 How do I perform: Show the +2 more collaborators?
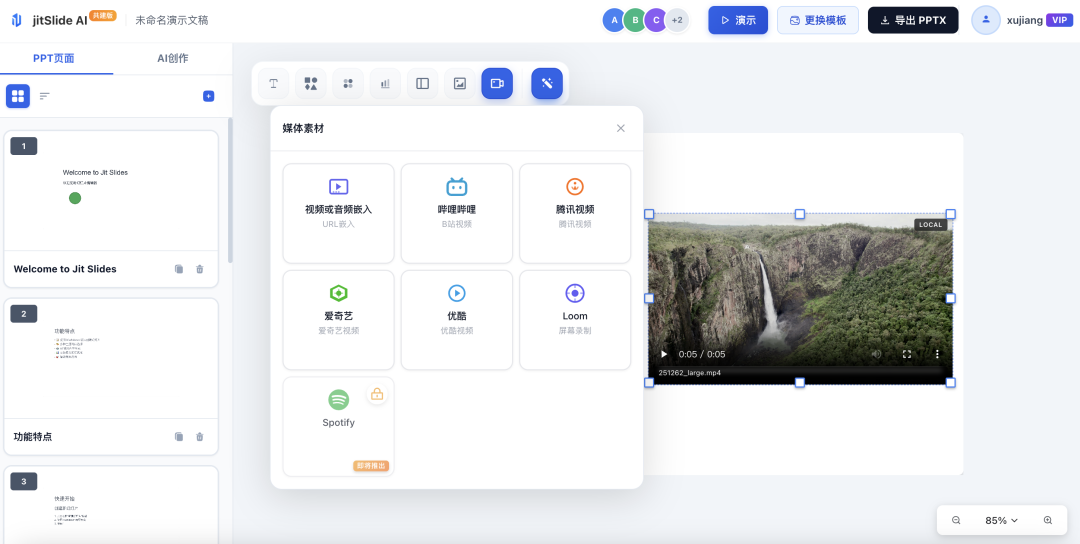tap(677, 20)
